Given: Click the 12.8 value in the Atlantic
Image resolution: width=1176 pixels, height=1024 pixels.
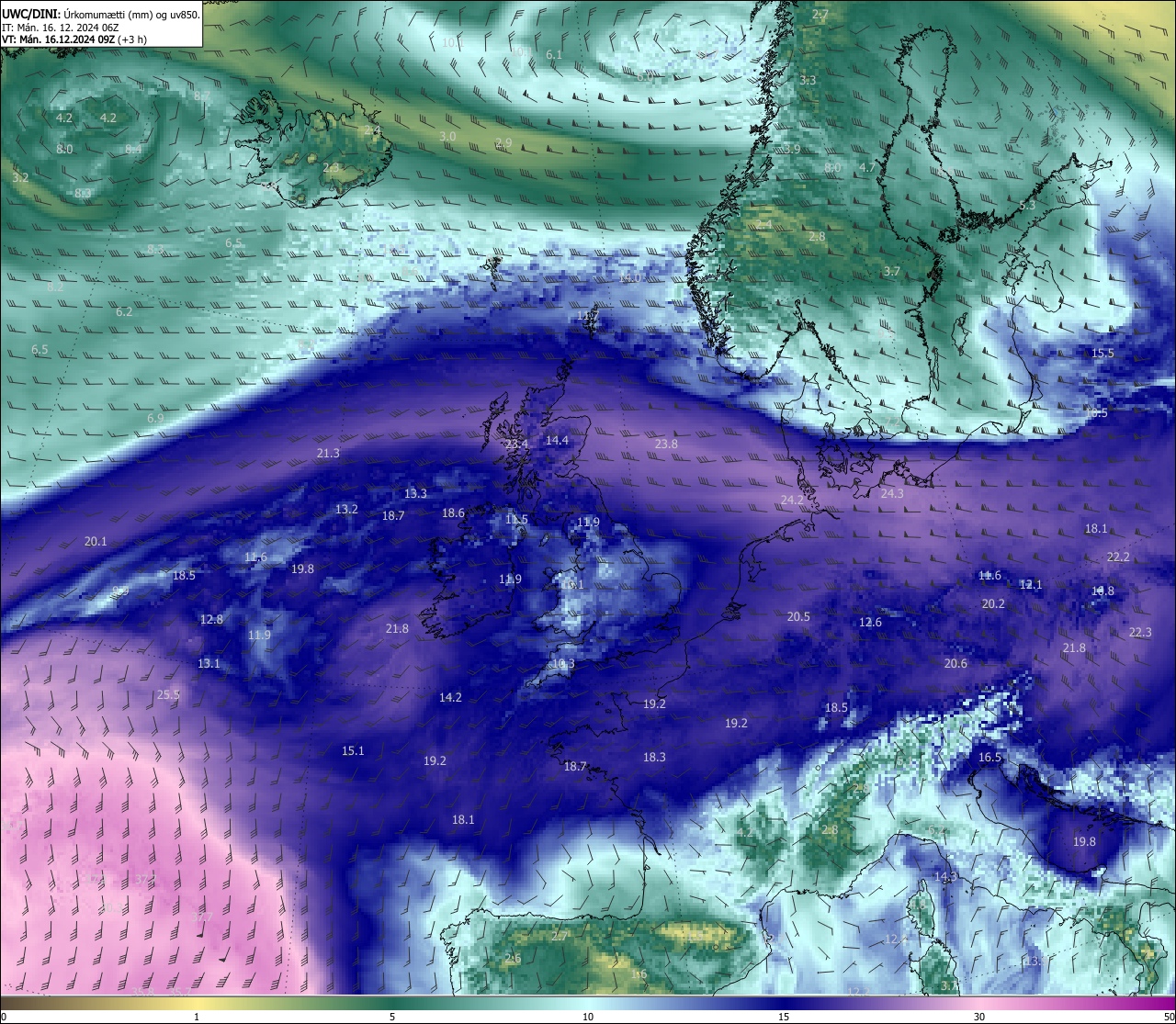Looking at the screenshot, I should click(211, 620).
